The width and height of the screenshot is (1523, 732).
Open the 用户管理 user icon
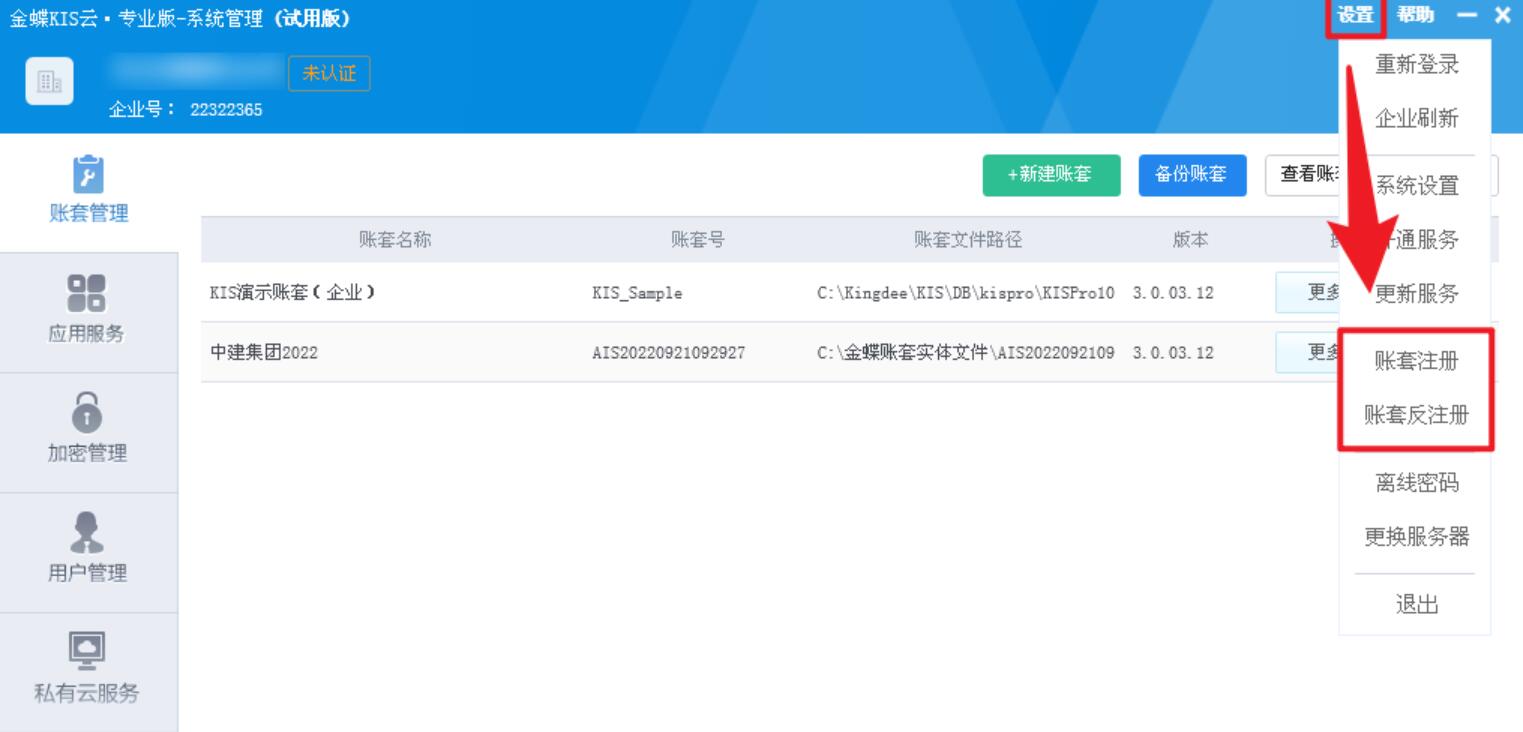pos(87,530)
